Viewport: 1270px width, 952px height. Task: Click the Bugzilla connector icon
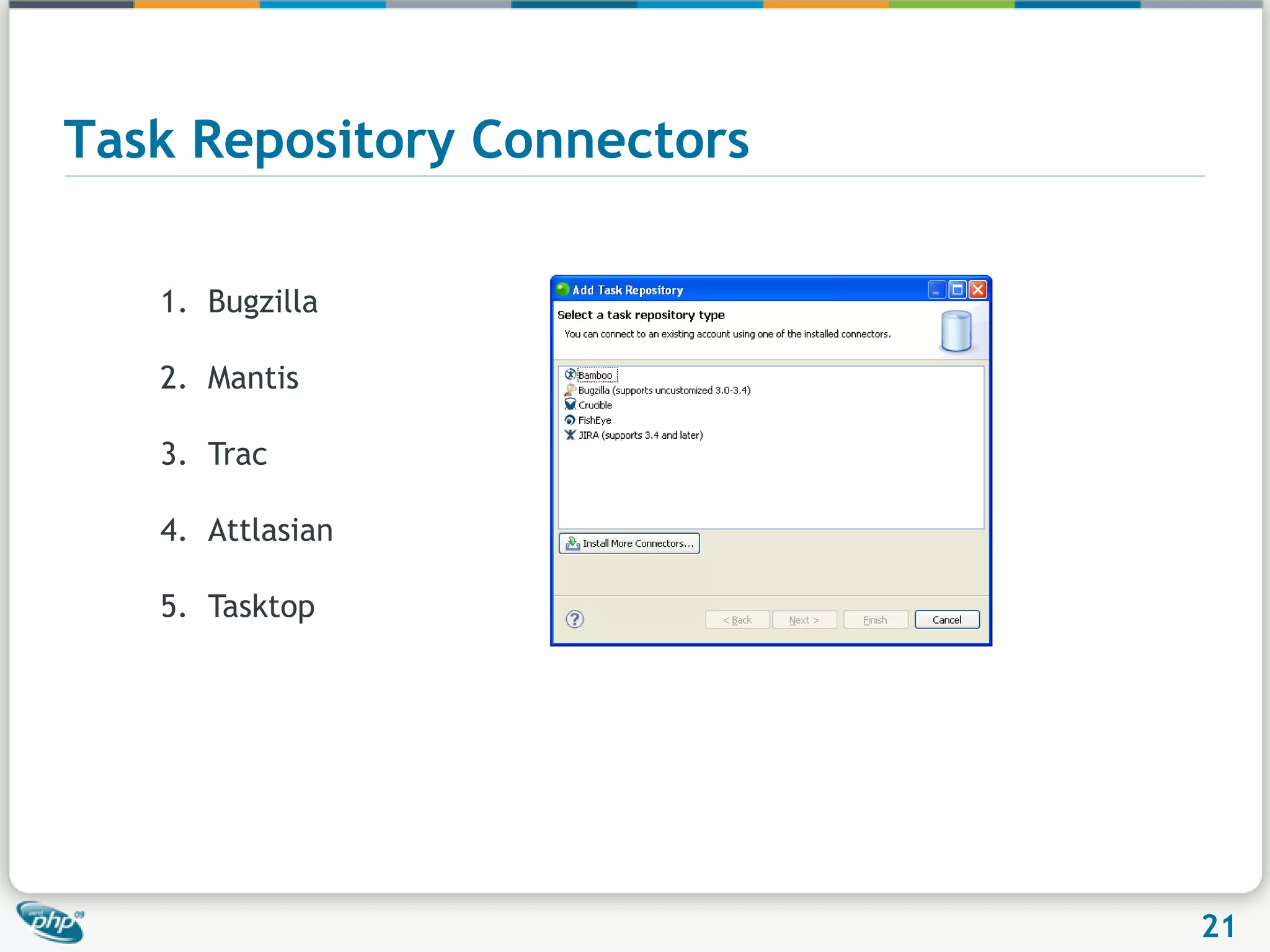pyautogui.click(x=570, y=390)
